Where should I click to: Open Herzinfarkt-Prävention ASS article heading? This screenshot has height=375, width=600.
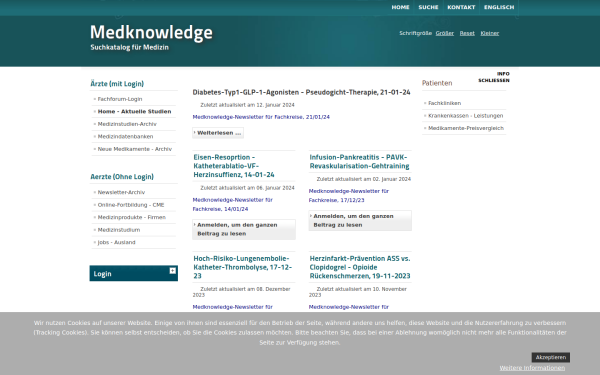(360, 267)
